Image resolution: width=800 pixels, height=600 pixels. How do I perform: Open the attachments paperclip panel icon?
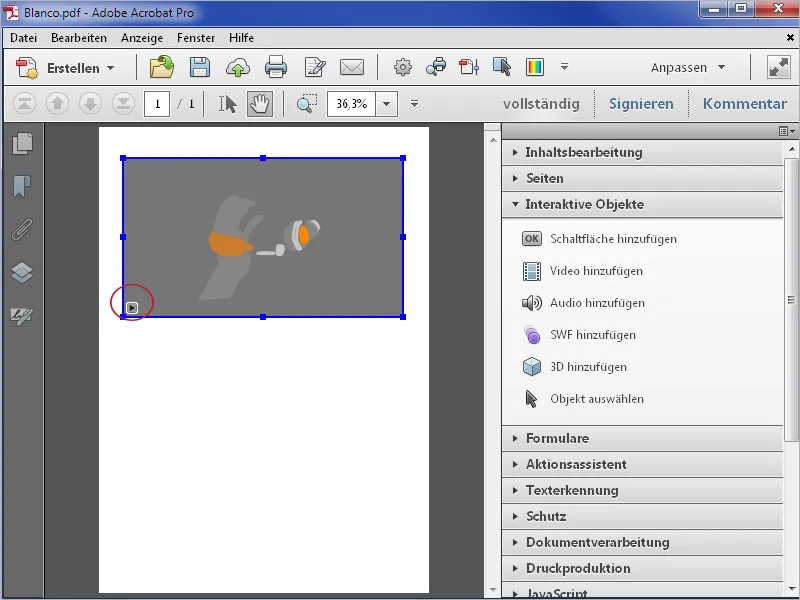tap(22, 230)
